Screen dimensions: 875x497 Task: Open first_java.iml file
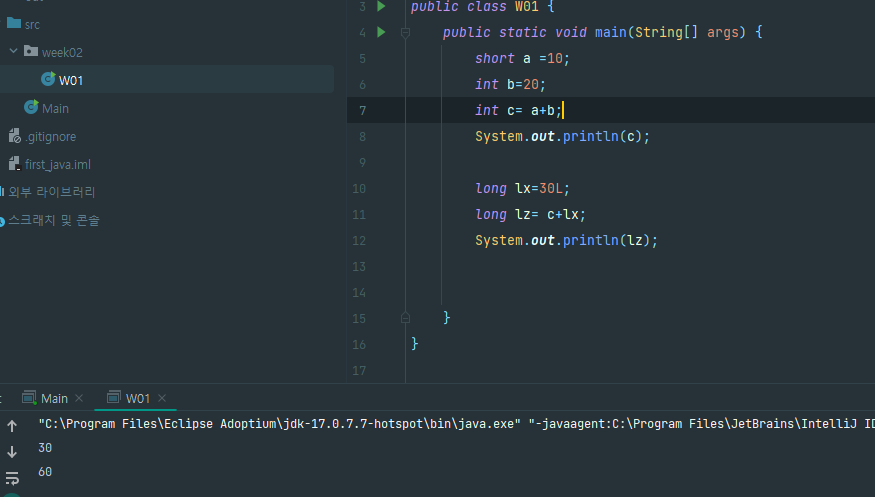coord(57,165)
